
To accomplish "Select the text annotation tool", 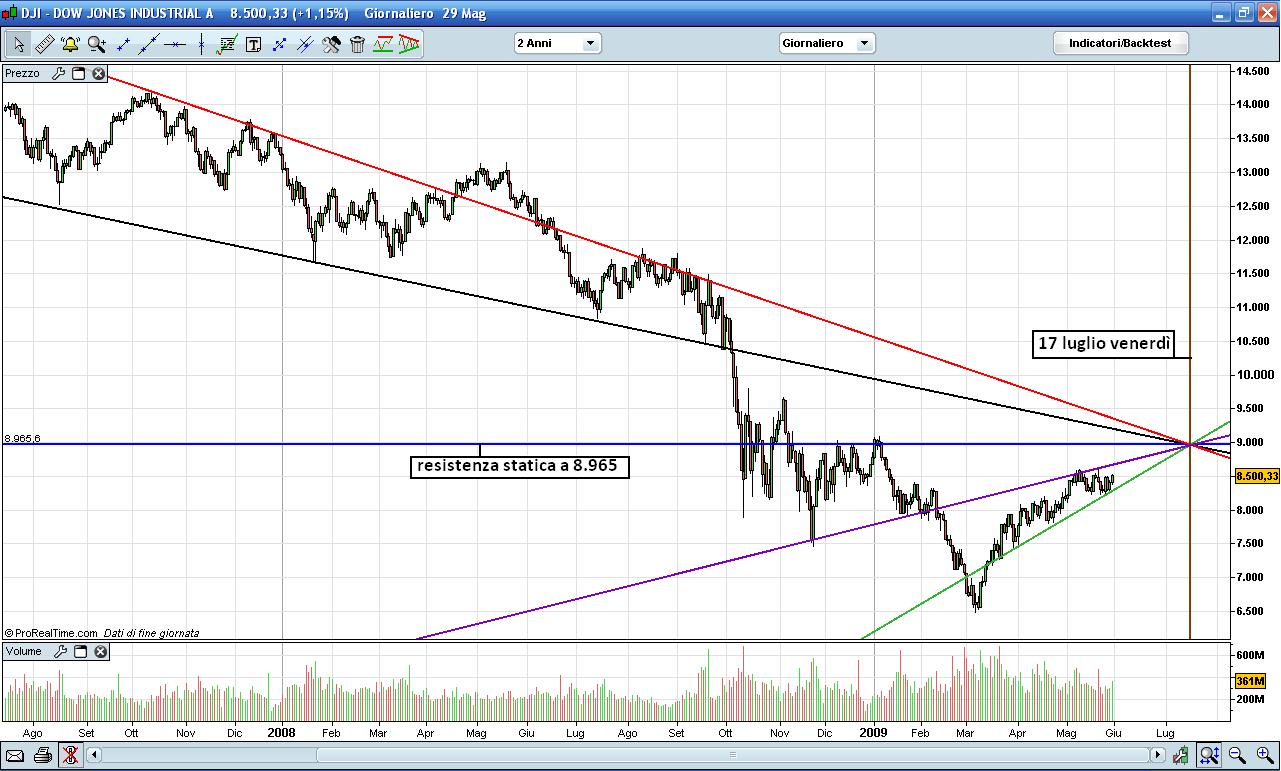I will pos(253,44).
